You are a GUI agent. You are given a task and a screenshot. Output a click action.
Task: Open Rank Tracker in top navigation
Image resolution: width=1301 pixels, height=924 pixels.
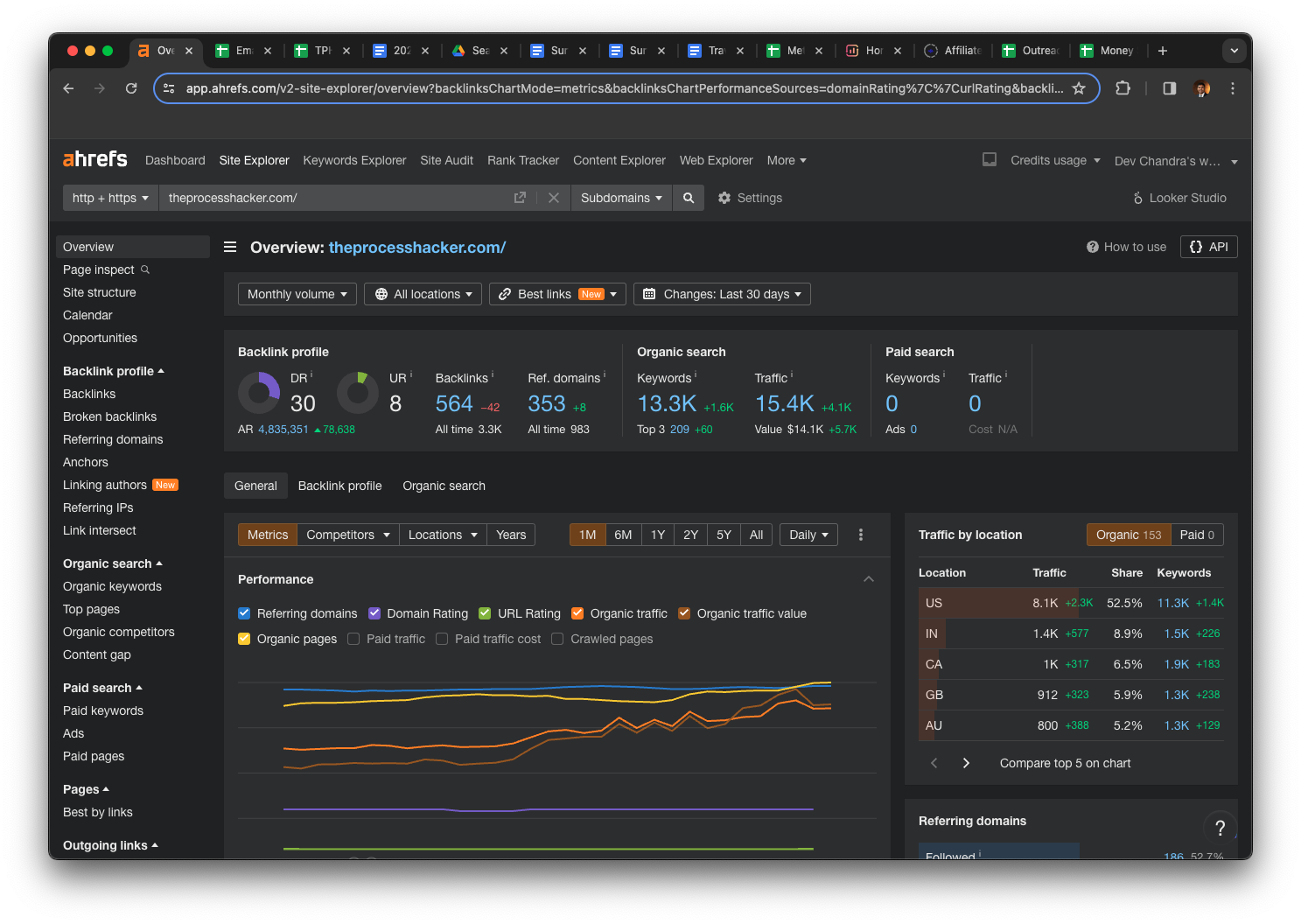[523, 160]
